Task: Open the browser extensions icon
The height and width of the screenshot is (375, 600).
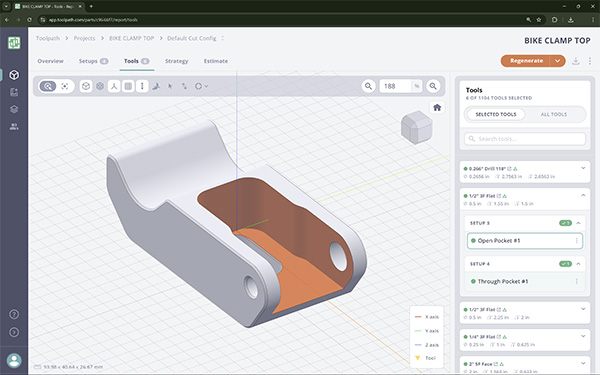Action: coord(554,20)
